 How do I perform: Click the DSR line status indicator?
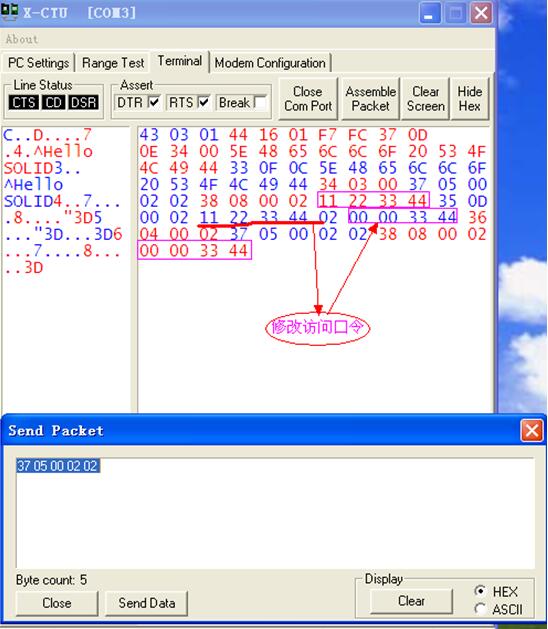click(83, 103)
